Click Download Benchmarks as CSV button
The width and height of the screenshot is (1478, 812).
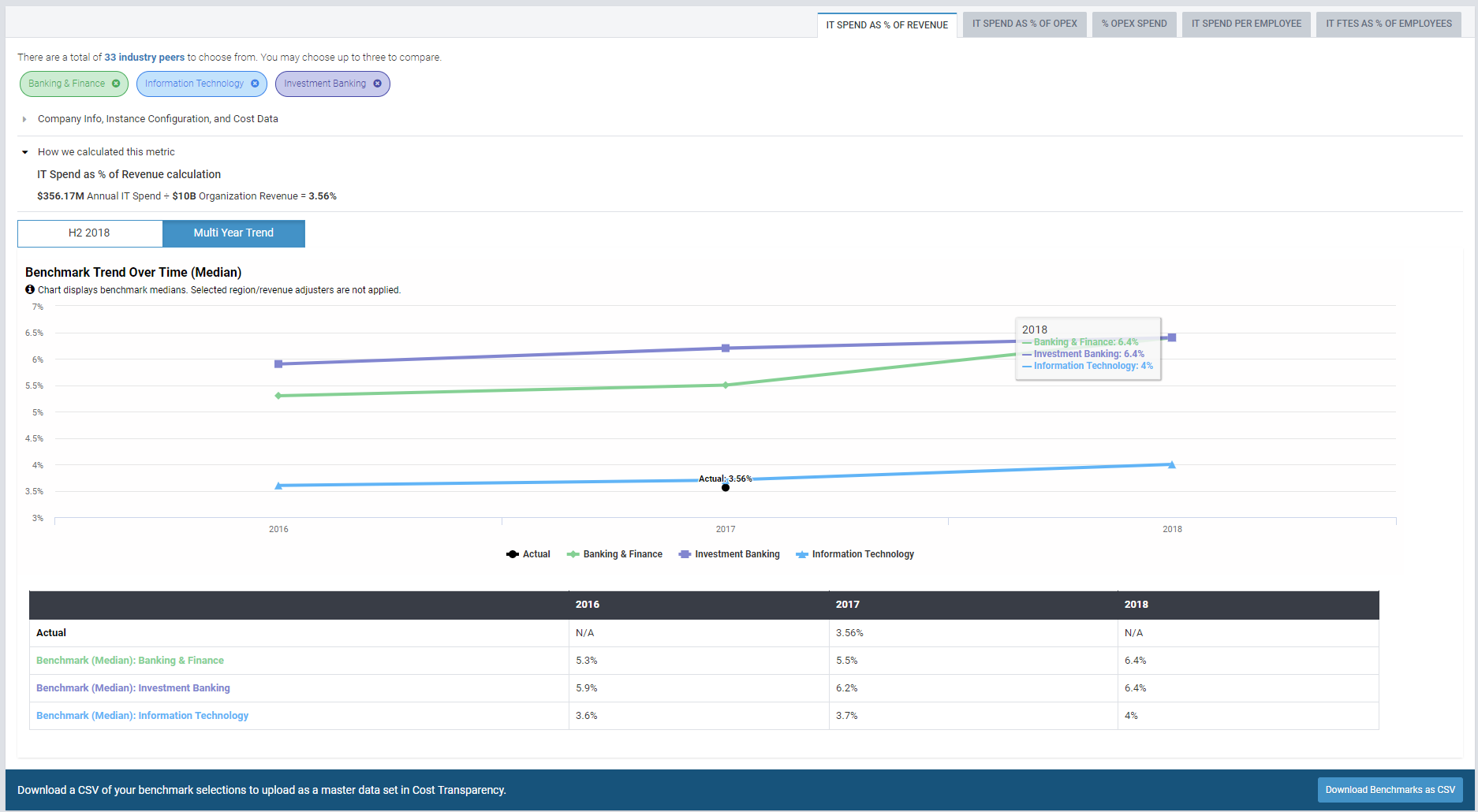[1390, 790]
